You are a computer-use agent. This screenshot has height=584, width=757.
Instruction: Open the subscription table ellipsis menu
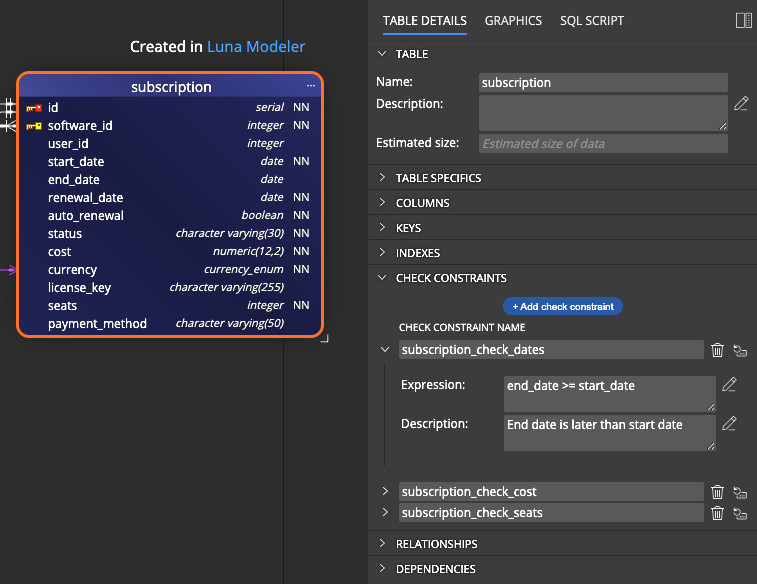(310, 86)
